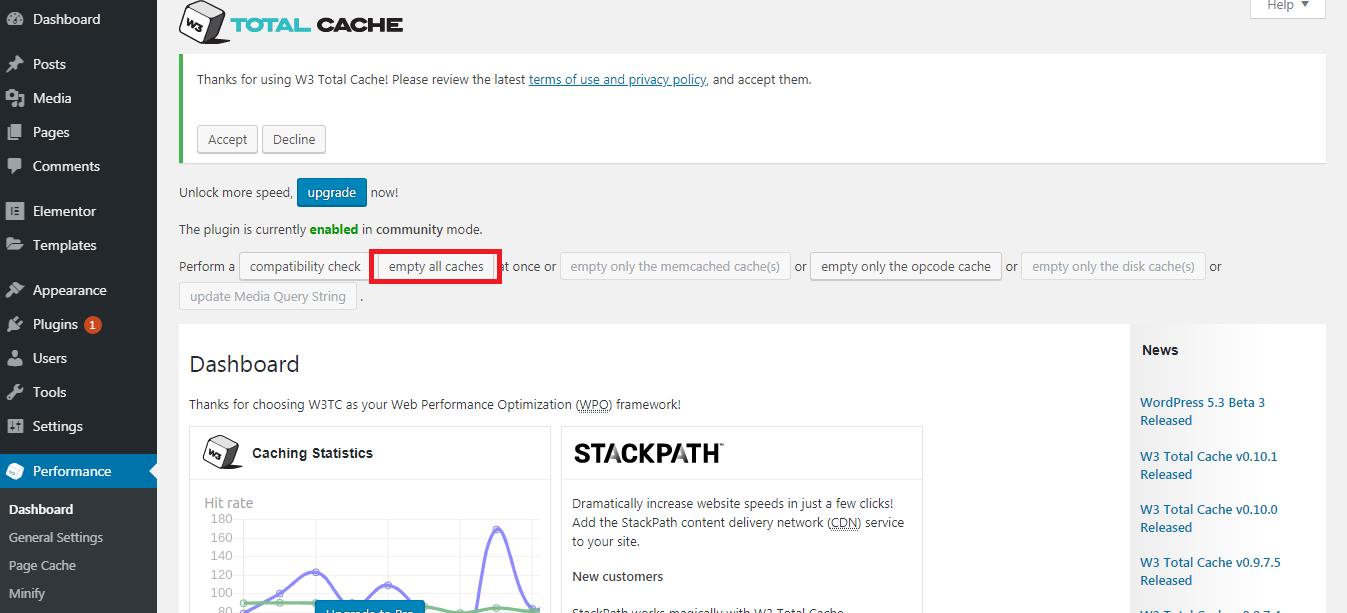Image resolution: width=1347 pixels, height=613 pixels.
Task: Open terms of use and privacy policy link
Action: (x=618, y=79)
